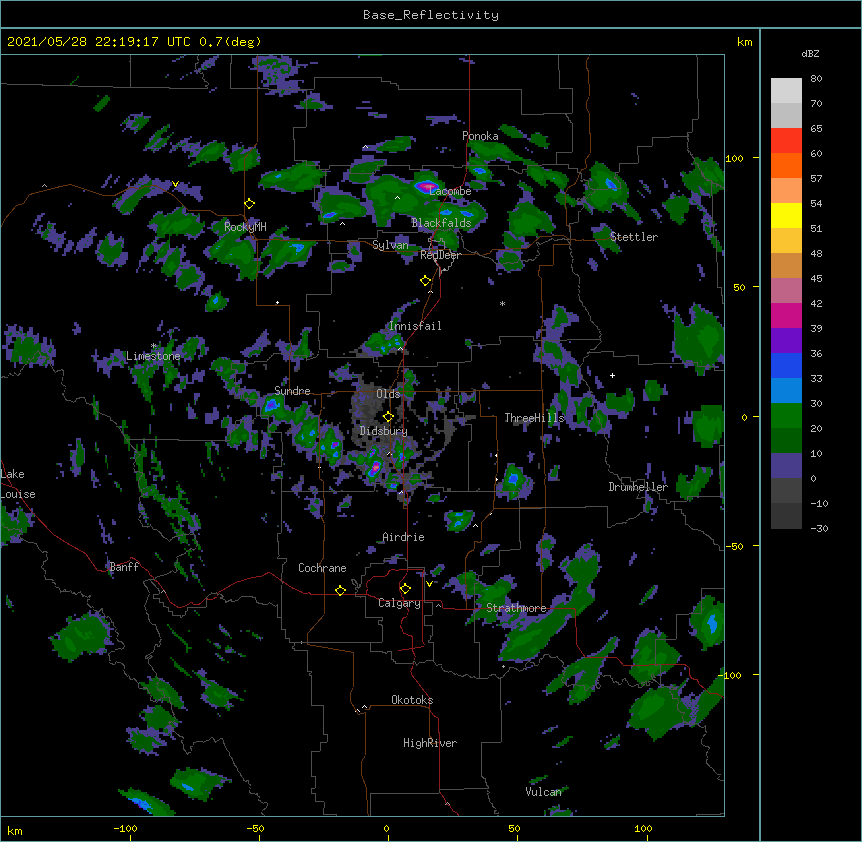The image size is (862, 842).
Task: Click the Base_Reflectivity title text
Action: [431, 15]
